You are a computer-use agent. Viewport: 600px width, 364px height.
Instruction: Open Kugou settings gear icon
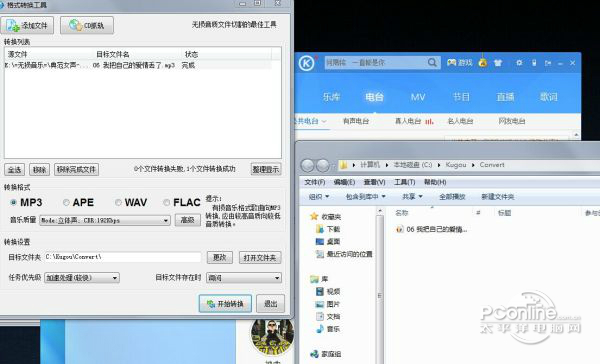coord(519,62)
